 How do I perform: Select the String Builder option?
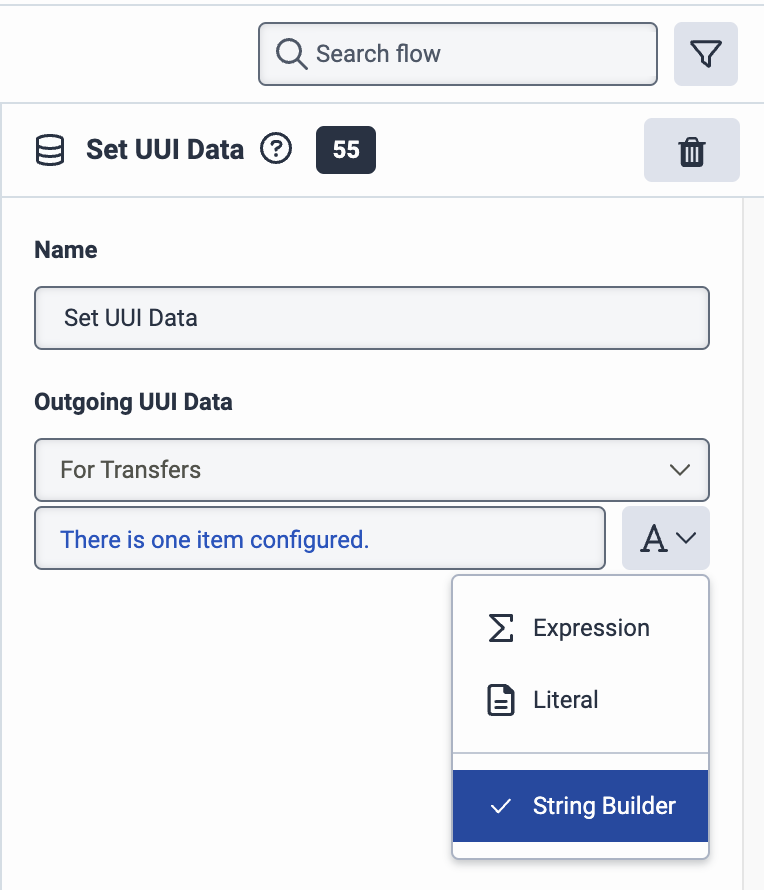click(x=604, y=806)
